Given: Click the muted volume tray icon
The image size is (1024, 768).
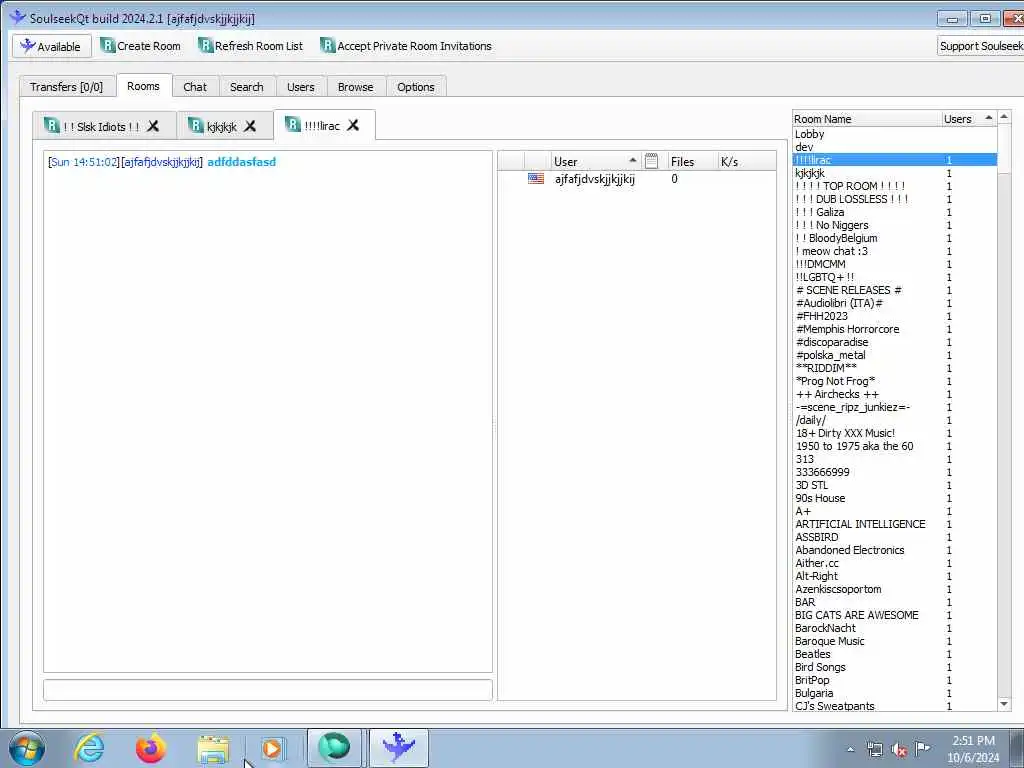Looking at the screenshot, I should (899, 750).
